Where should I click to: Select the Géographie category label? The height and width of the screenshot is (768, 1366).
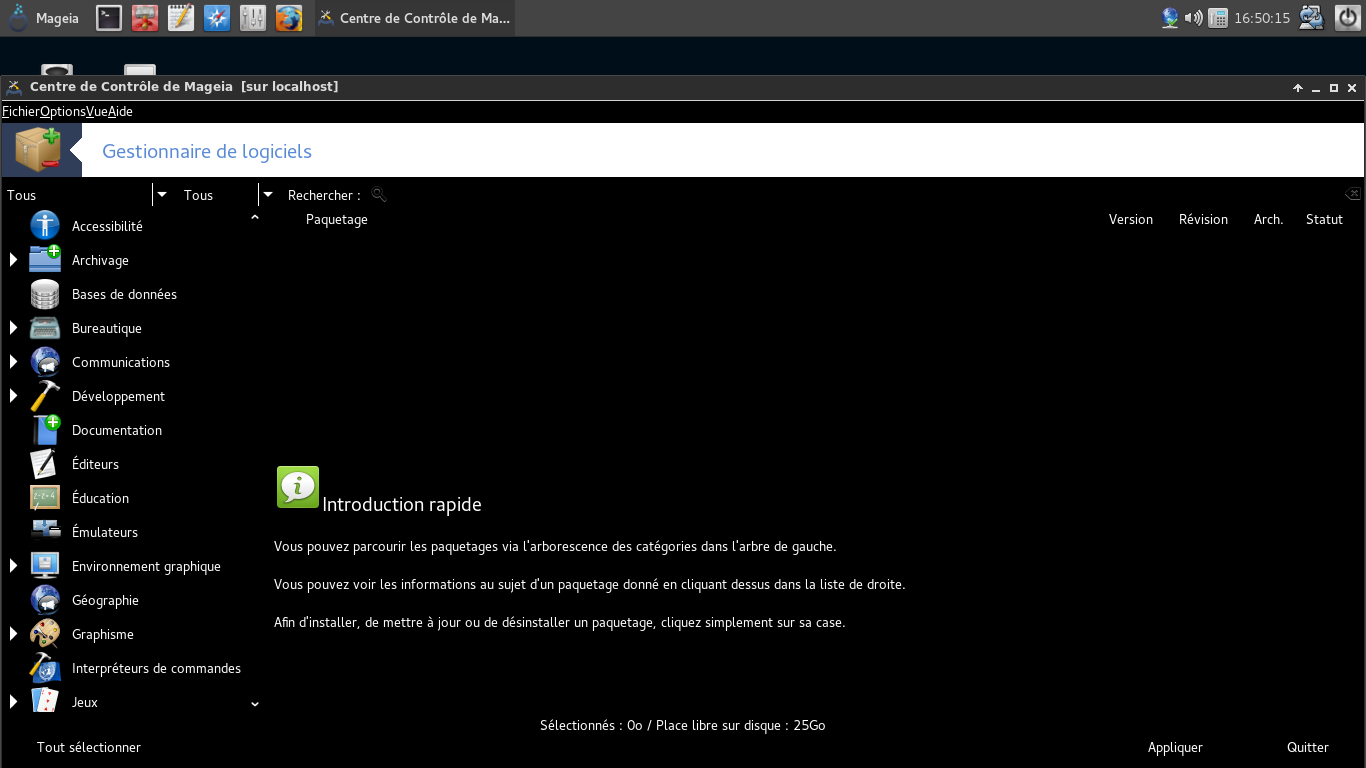[x=105, y=600]
